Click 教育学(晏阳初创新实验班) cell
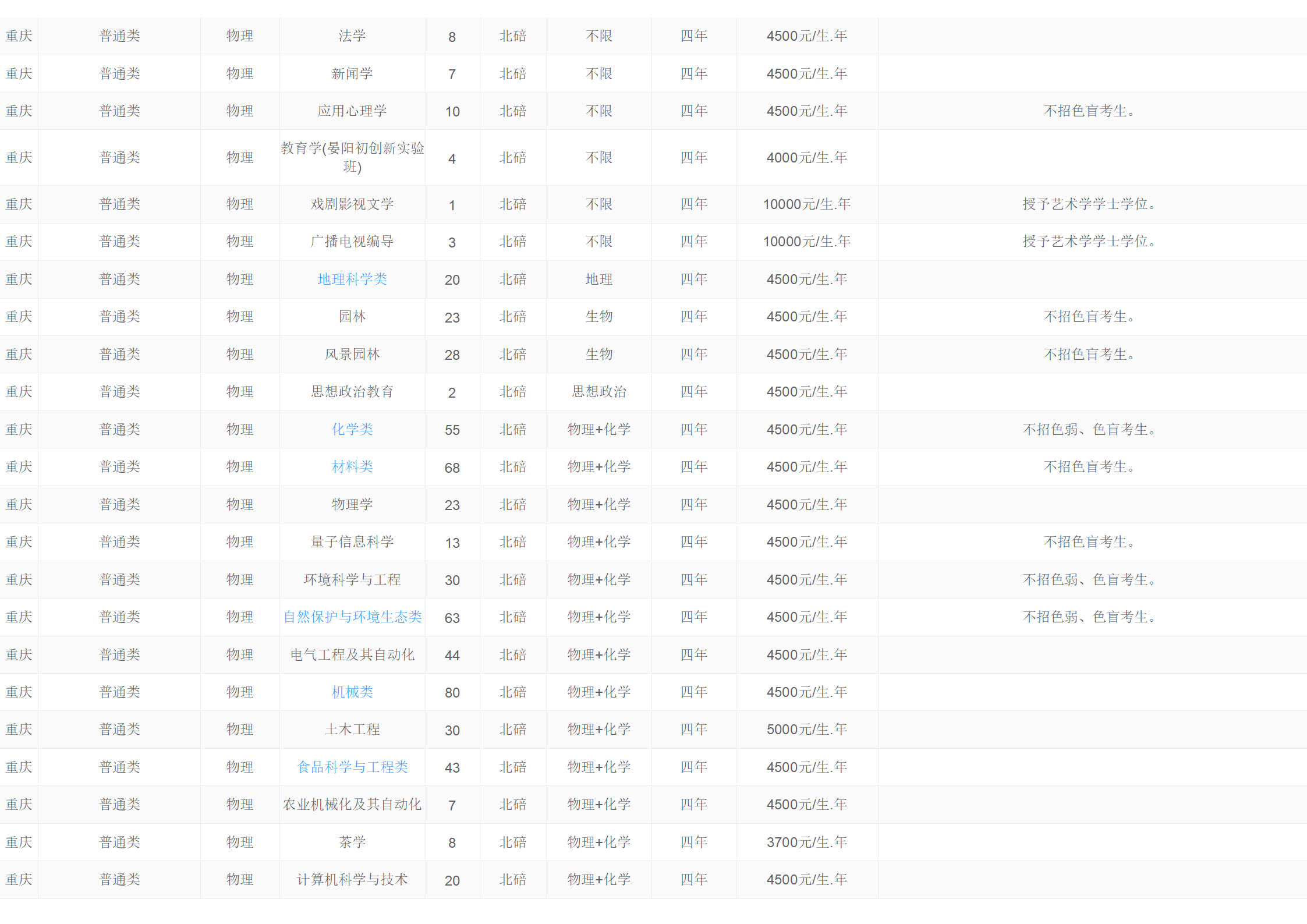Image resolution: width=1307 pixels, height=924 pixels. pos(352,158)
